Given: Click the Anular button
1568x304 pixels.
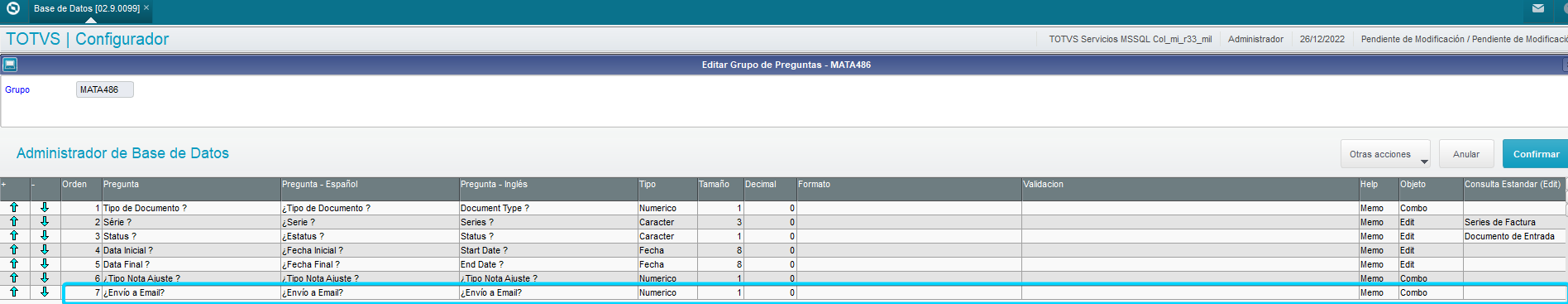Looking at the screenshot, I should [1466, 154].
